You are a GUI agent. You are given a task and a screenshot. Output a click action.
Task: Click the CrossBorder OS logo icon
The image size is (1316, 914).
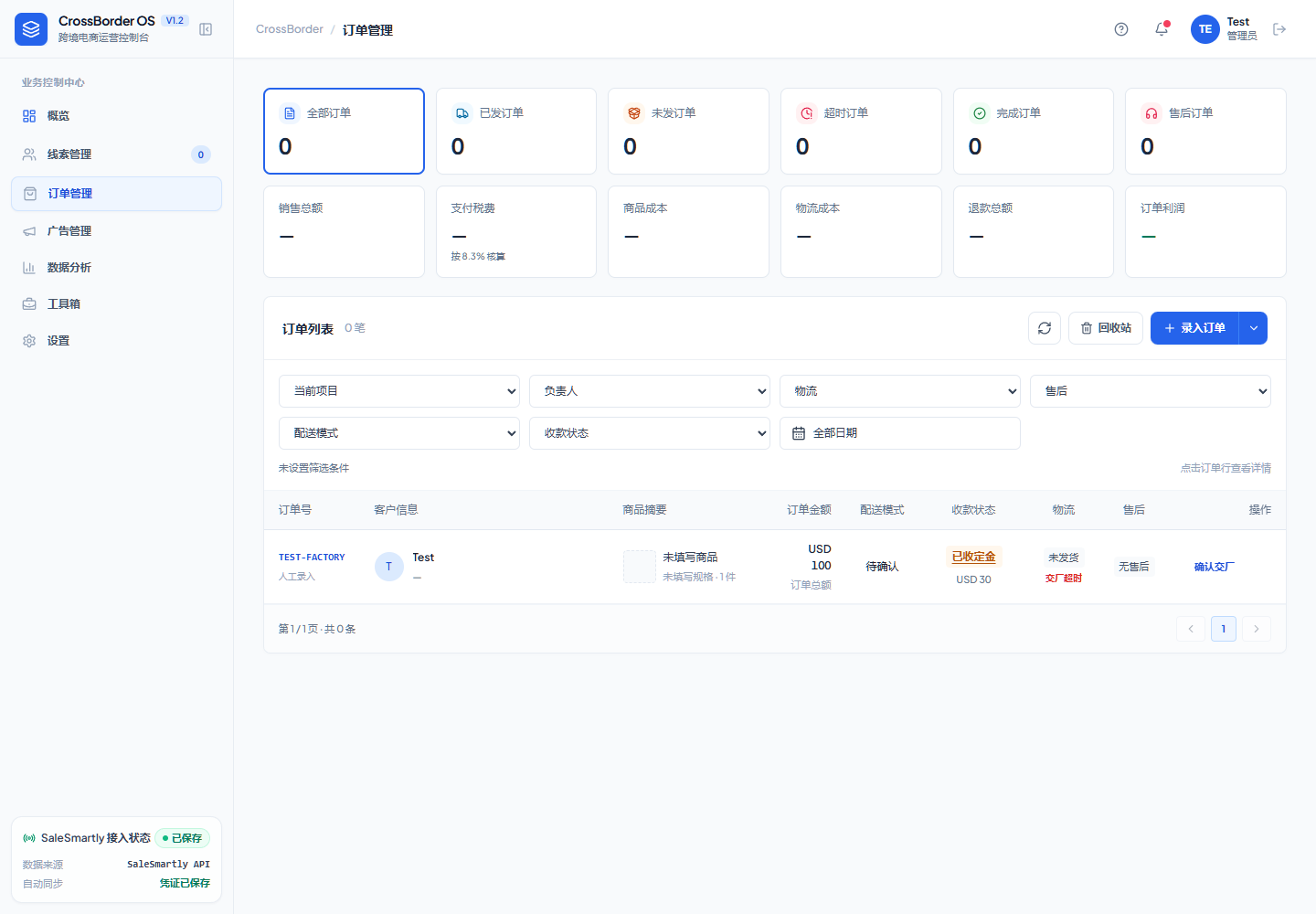click(31, 29)
